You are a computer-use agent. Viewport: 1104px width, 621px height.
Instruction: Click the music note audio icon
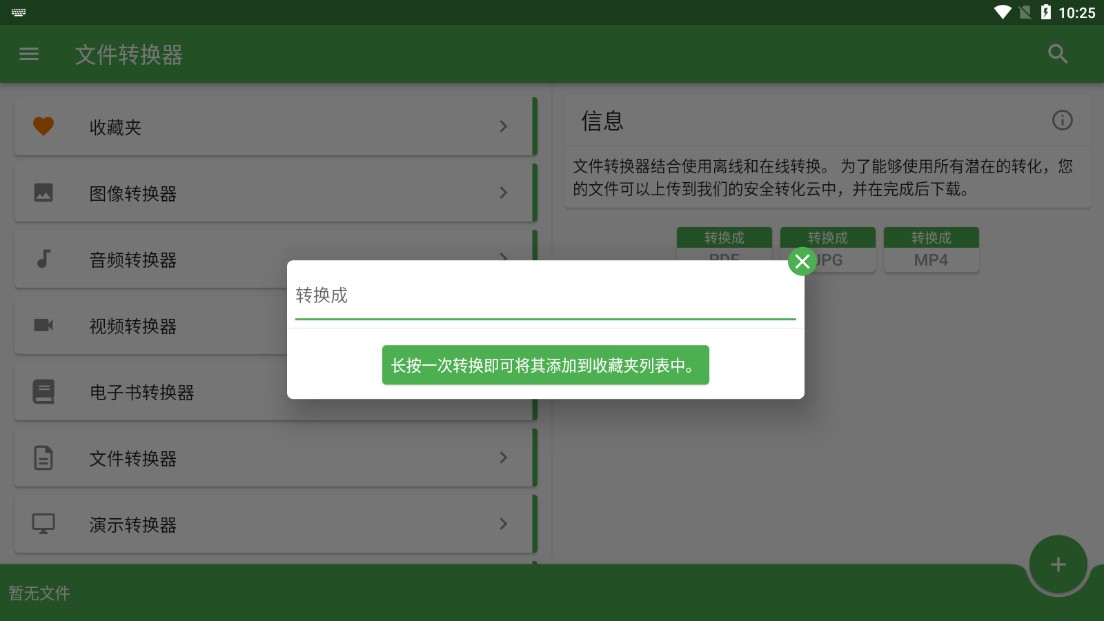[44, 258]
